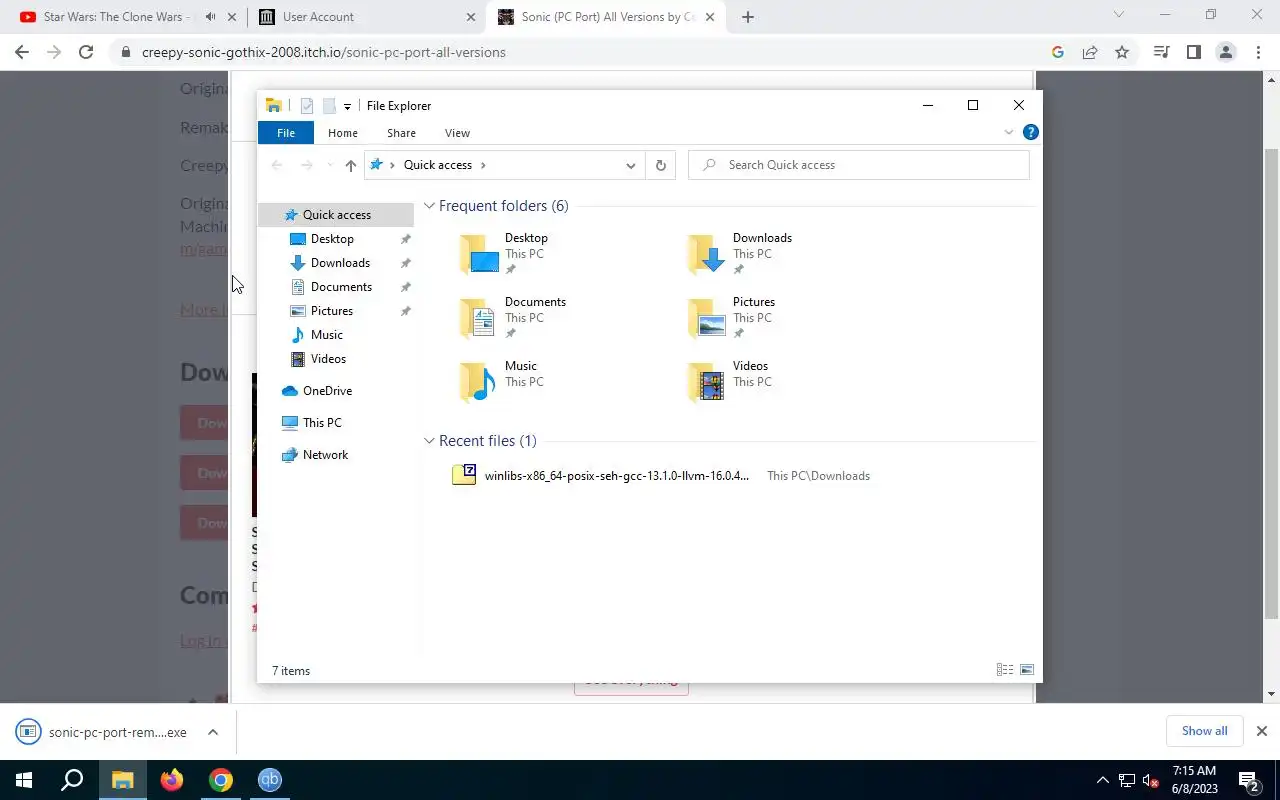Open the Windows Start menu
Screen dimensions: 1280x800
point(24,780)
